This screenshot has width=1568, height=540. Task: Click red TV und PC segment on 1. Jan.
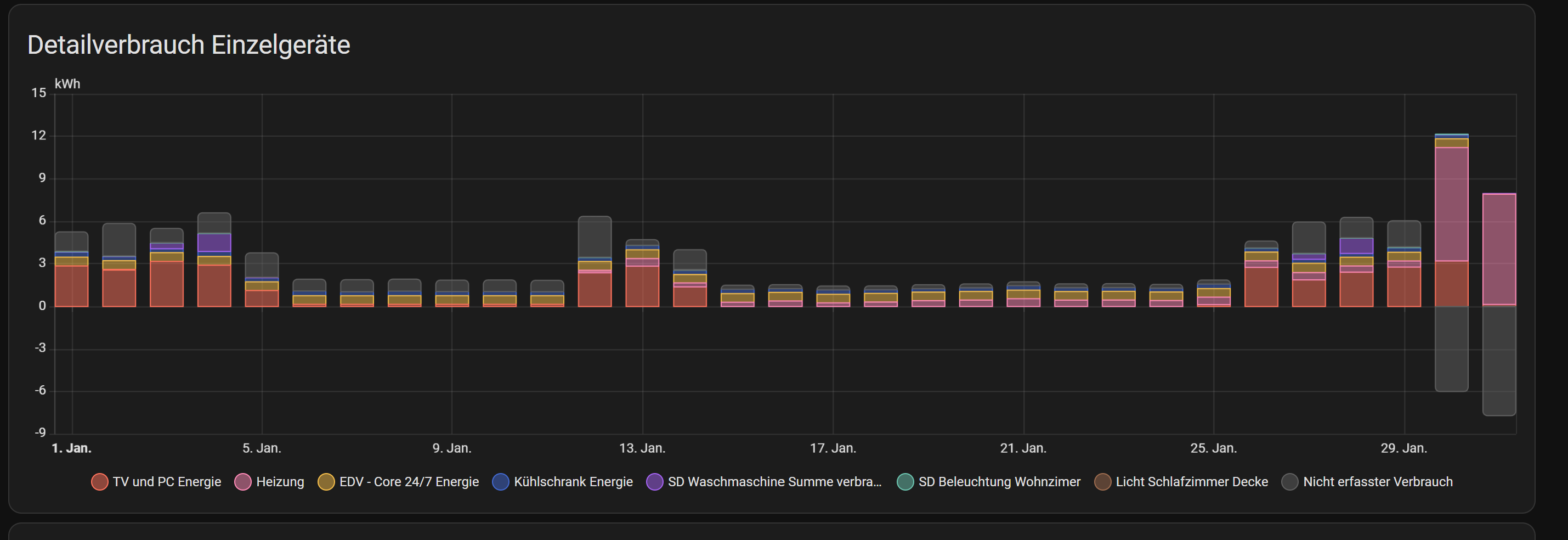point(72,285)
